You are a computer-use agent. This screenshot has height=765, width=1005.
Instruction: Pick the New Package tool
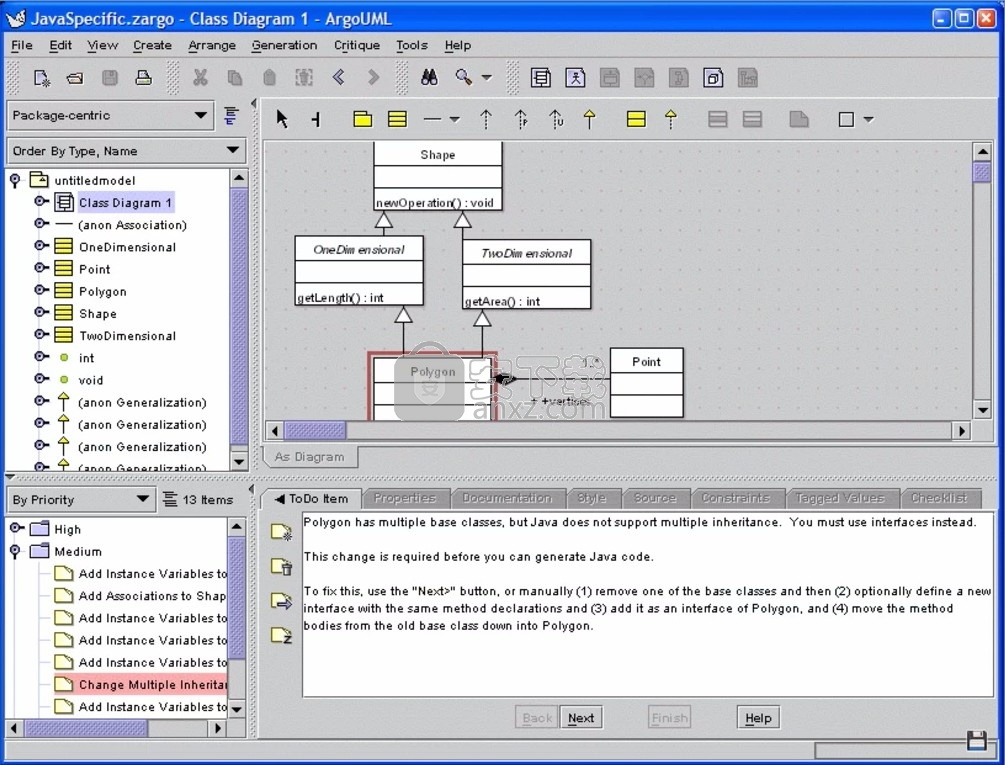click(x=362, y=120)
